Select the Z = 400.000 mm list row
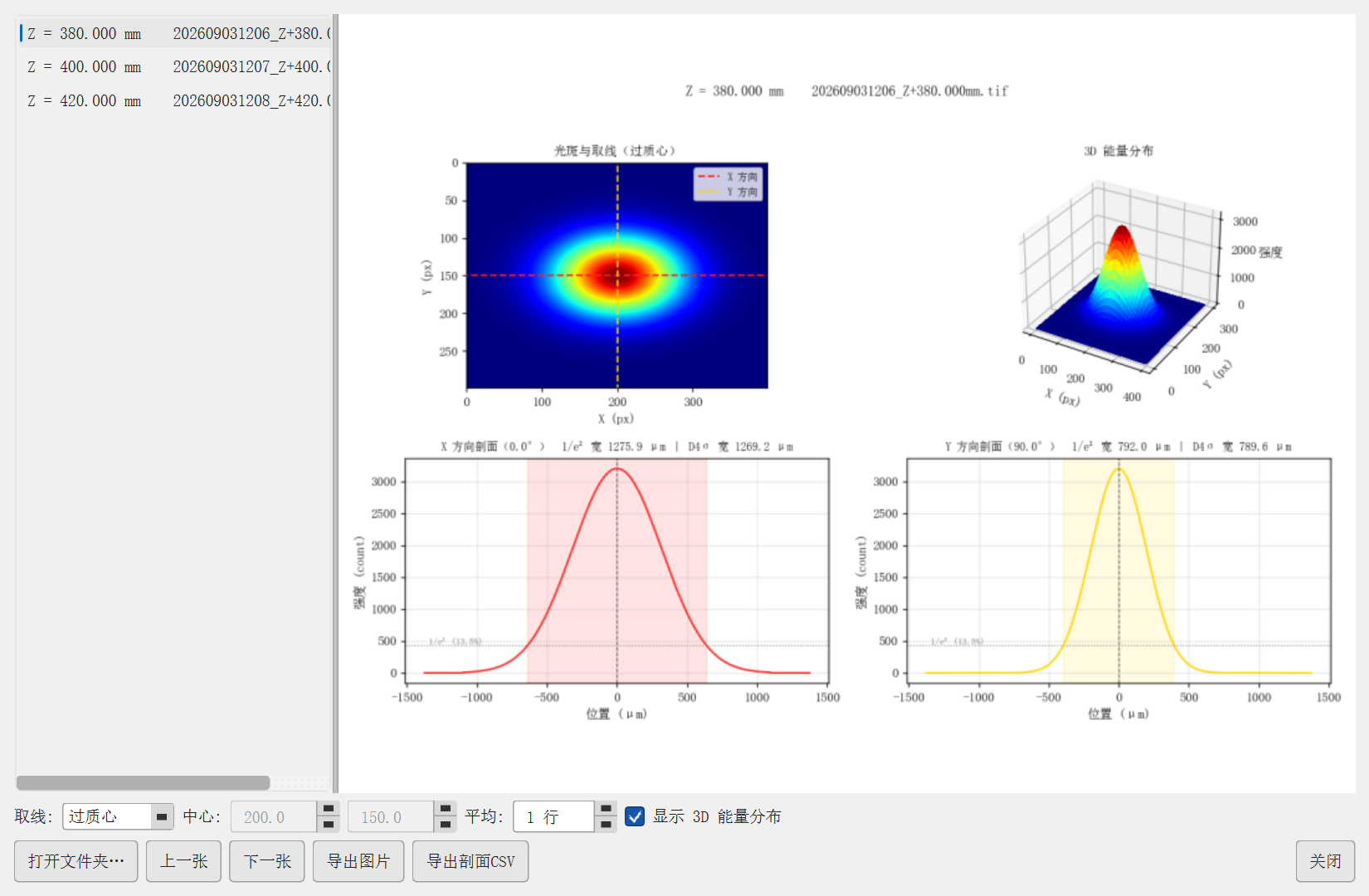Viewport: 1369px width, 896px height. click(x=174, y=66)
